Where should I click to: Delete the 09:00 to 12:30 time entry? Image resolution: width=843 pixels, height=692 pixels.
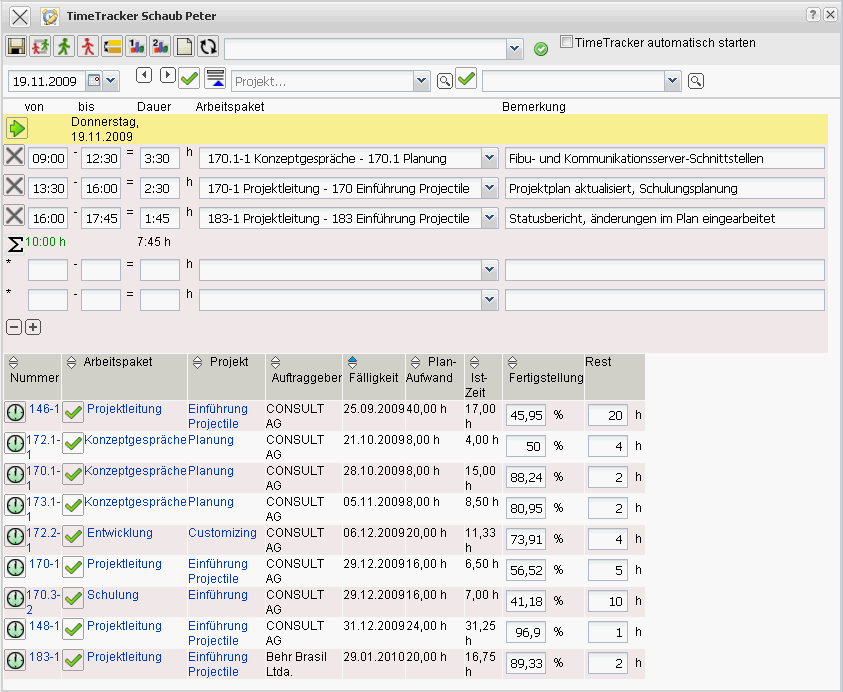coord(15,156)
